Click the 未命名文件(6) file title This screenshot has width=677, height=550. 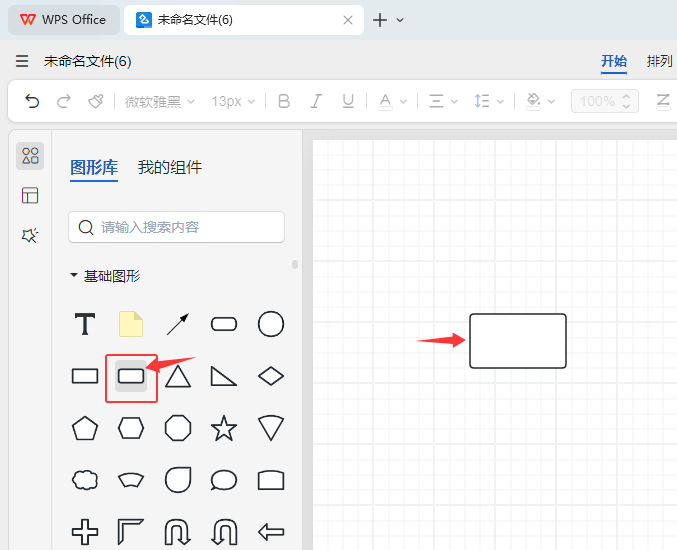click(x=87, y=61)
